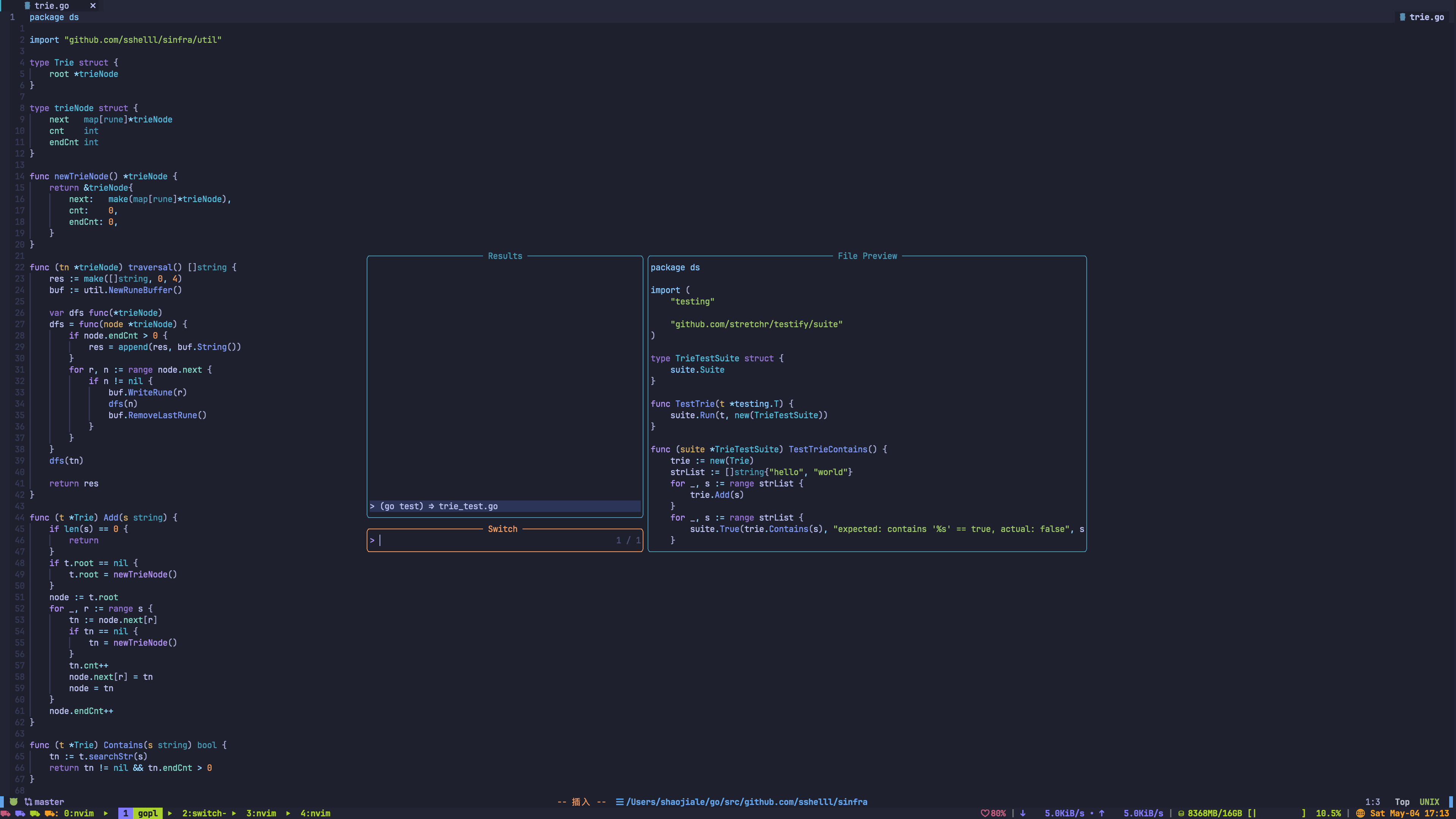Close the trie.go buffer tab
Viewport: 1456px width, 819px height.
(93, 6)
